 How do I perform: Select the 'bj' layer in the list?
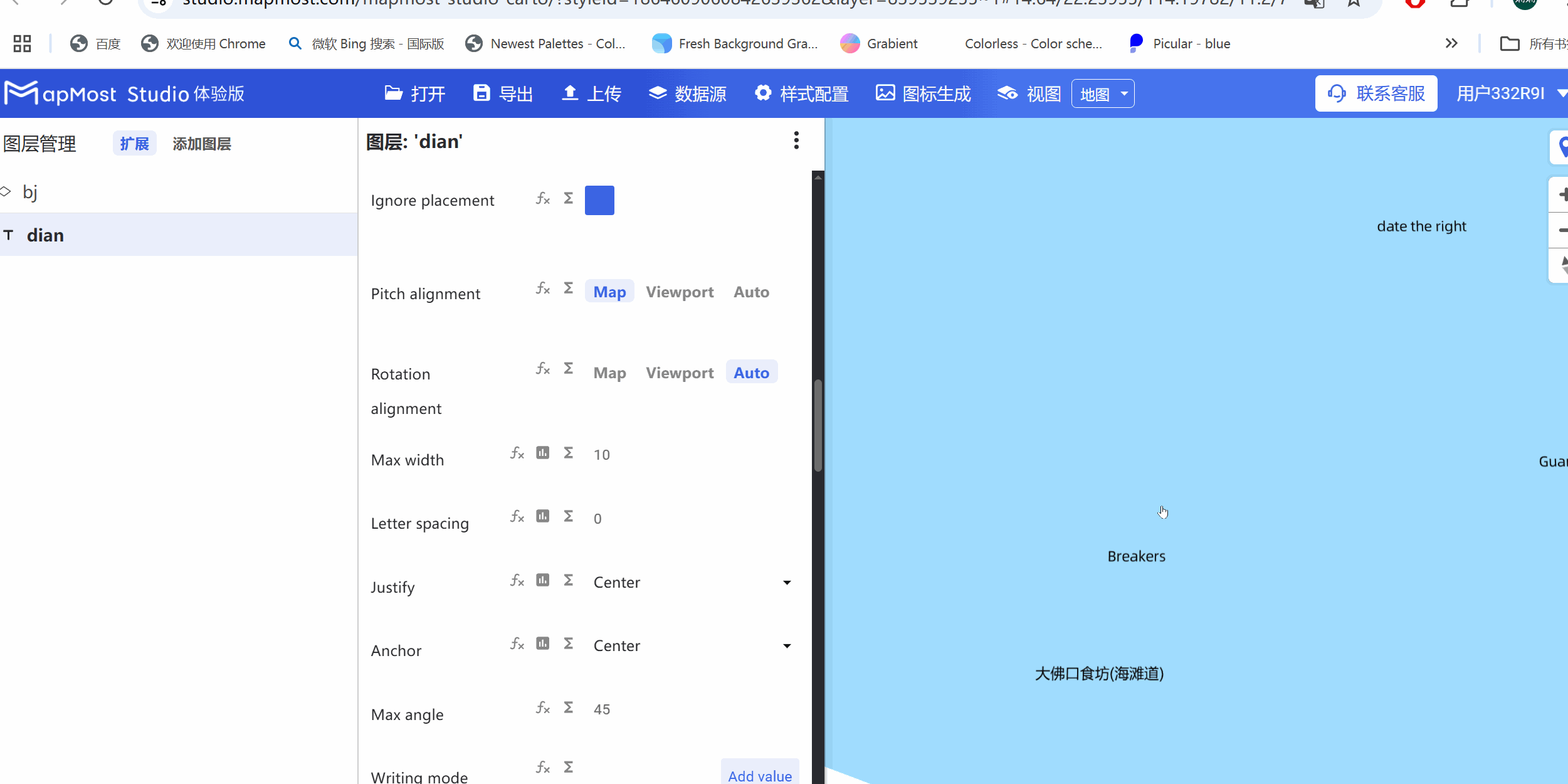click(x=30, y=192)
